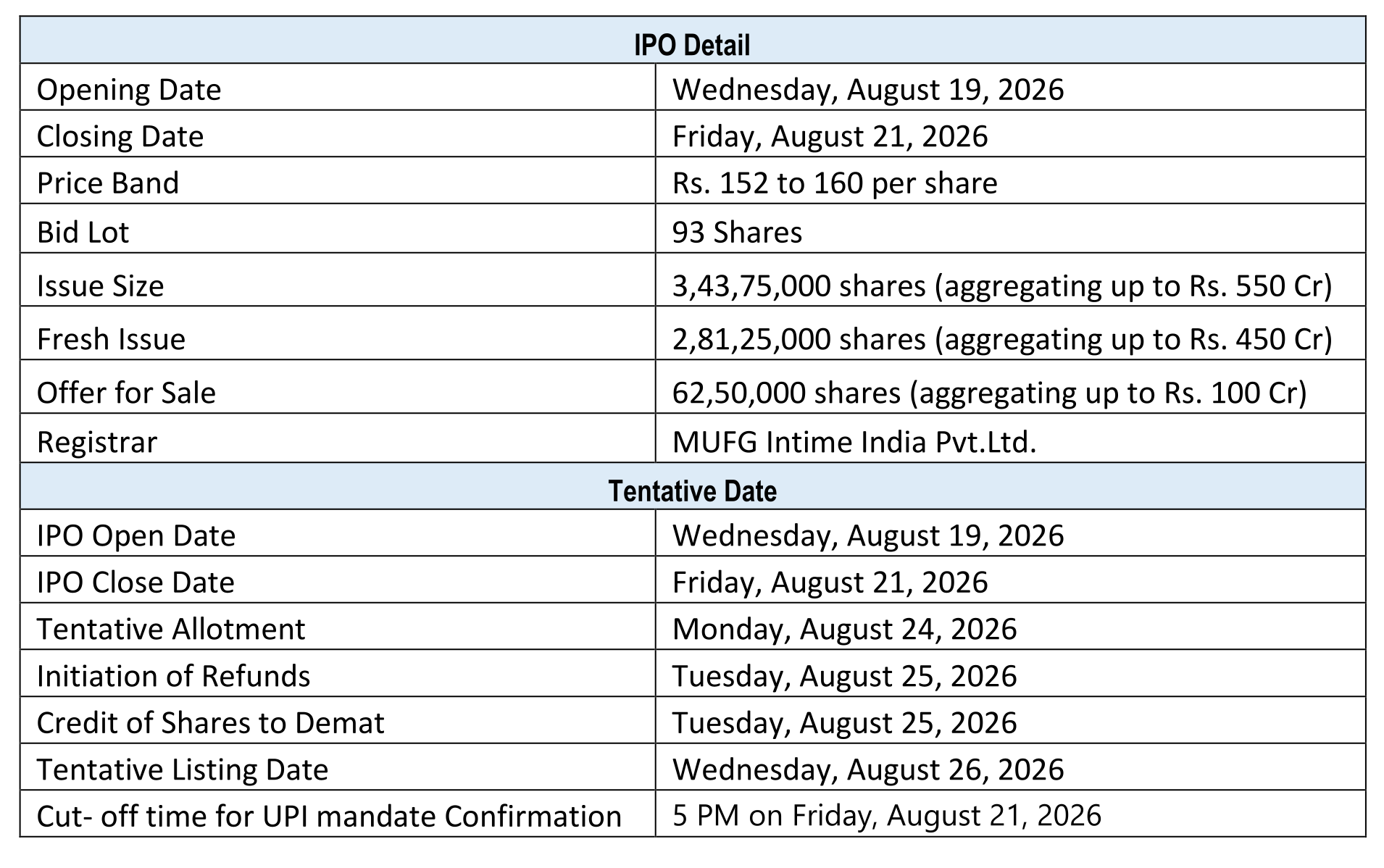Select the Bid Lot label
The image size is (1384, 868).
pos(83,232)
